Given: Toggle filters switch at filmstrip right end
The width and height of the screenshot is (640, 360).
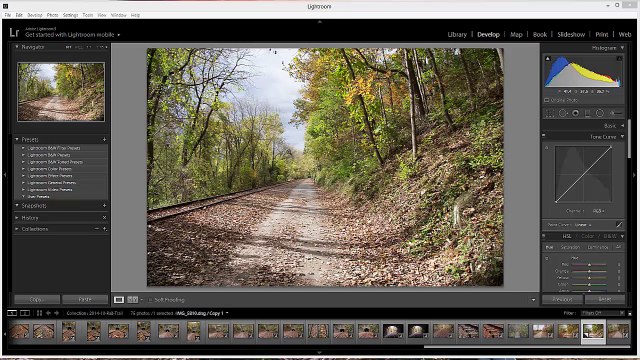Looking at the screenshot, I should pos(630,313).
